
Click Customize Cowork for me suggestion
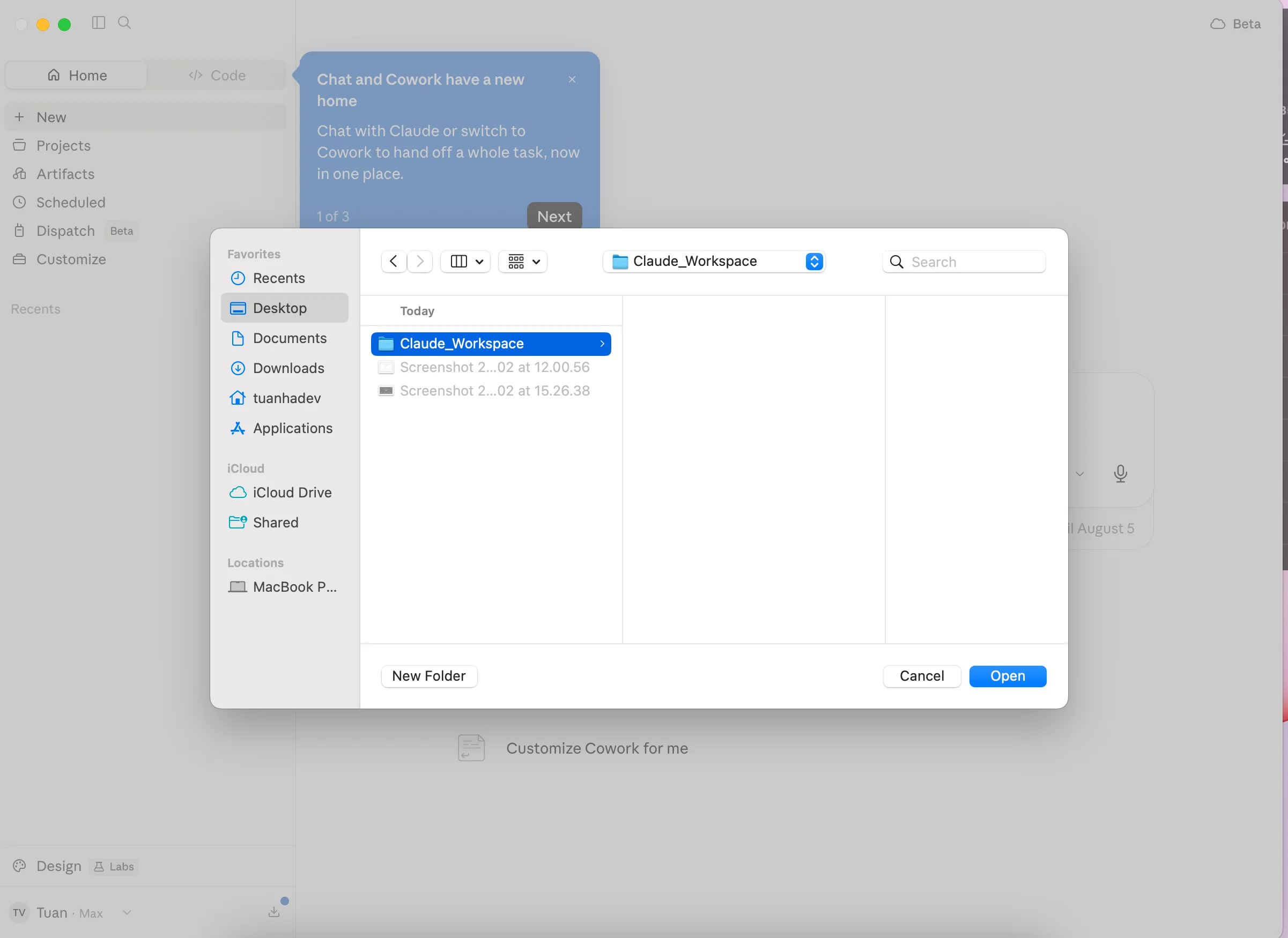[x=597, y=748]
